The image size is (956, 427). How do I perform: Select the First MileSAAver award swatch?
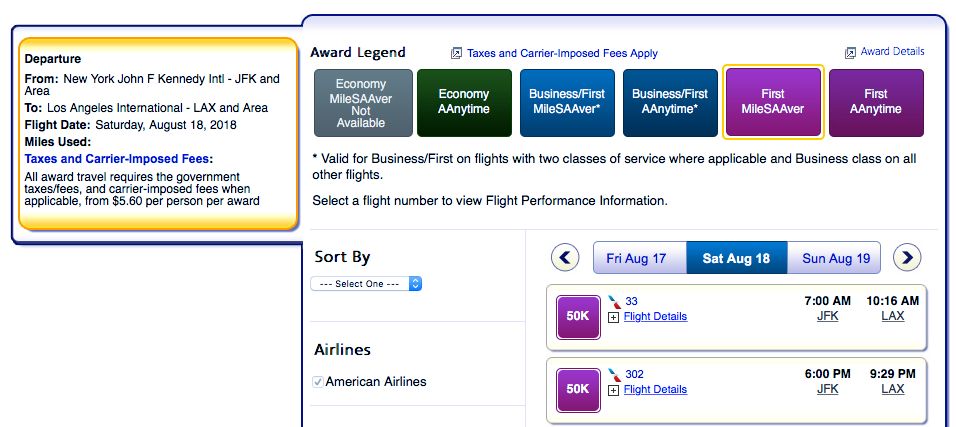click(x=773, y=102)
